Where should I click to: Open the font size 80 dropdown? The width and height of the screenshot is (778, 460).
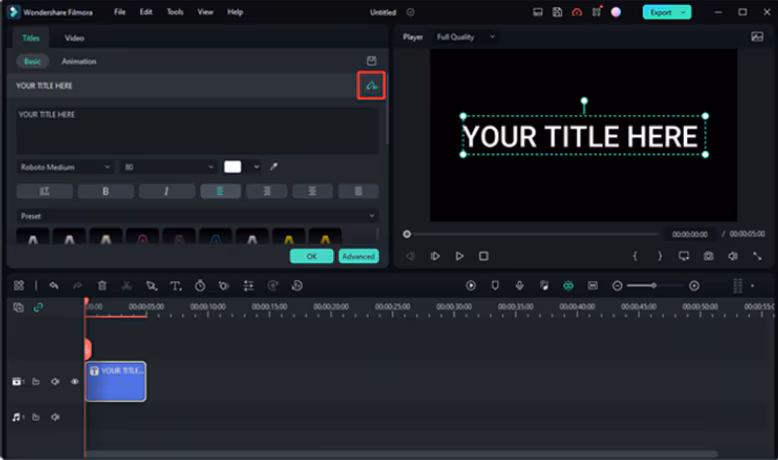(169, 167)
